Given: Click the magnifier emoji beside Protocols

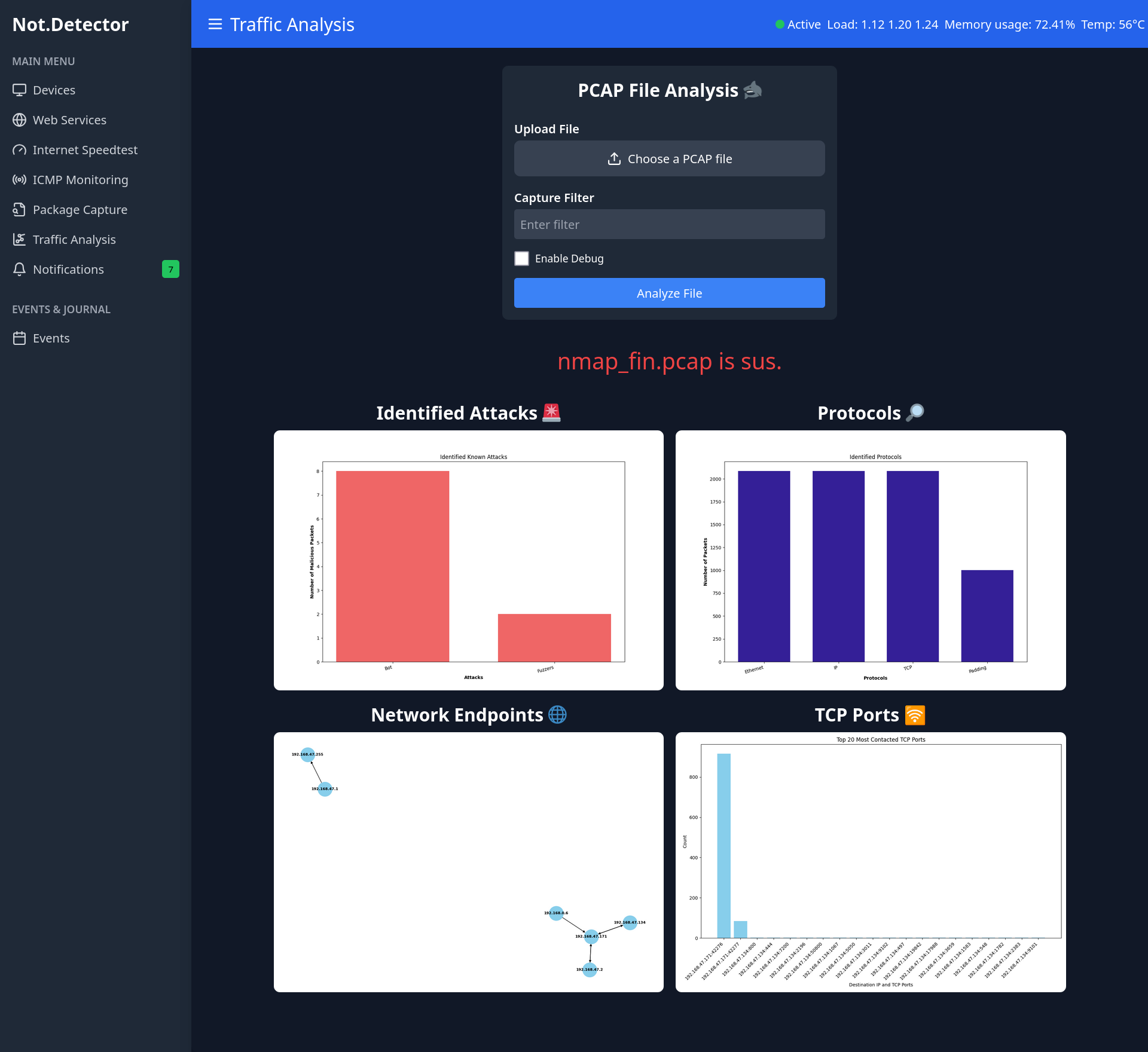Looking at the screenshot, I should point(915,412).
